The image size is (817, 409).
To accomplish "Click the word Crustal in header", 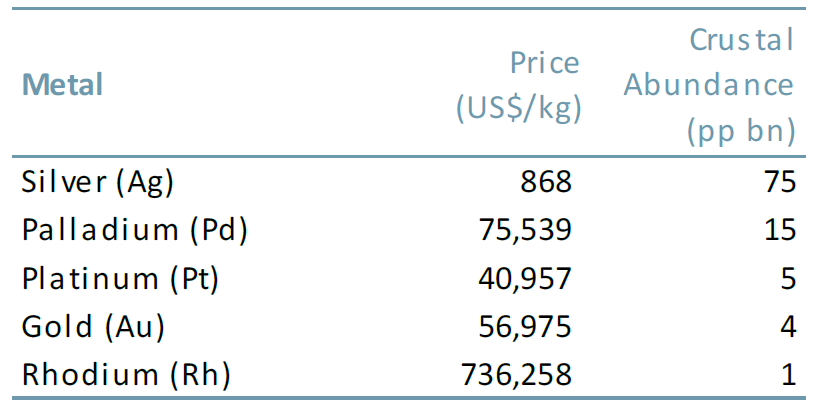I will click(741, 40).
